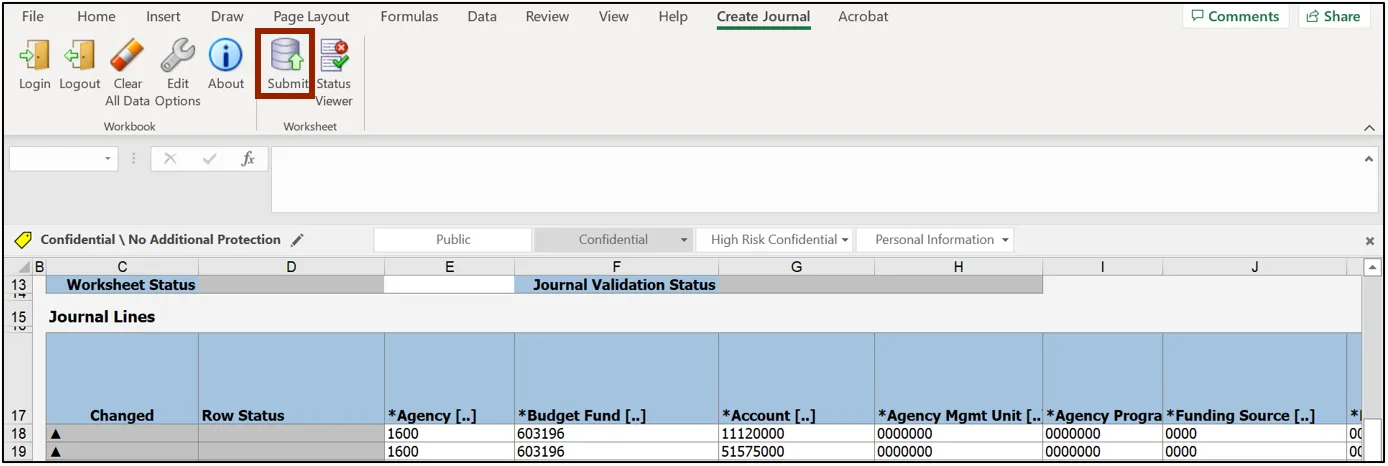Click the insert function fx icon
The image size is (1388, 466).
248,159
